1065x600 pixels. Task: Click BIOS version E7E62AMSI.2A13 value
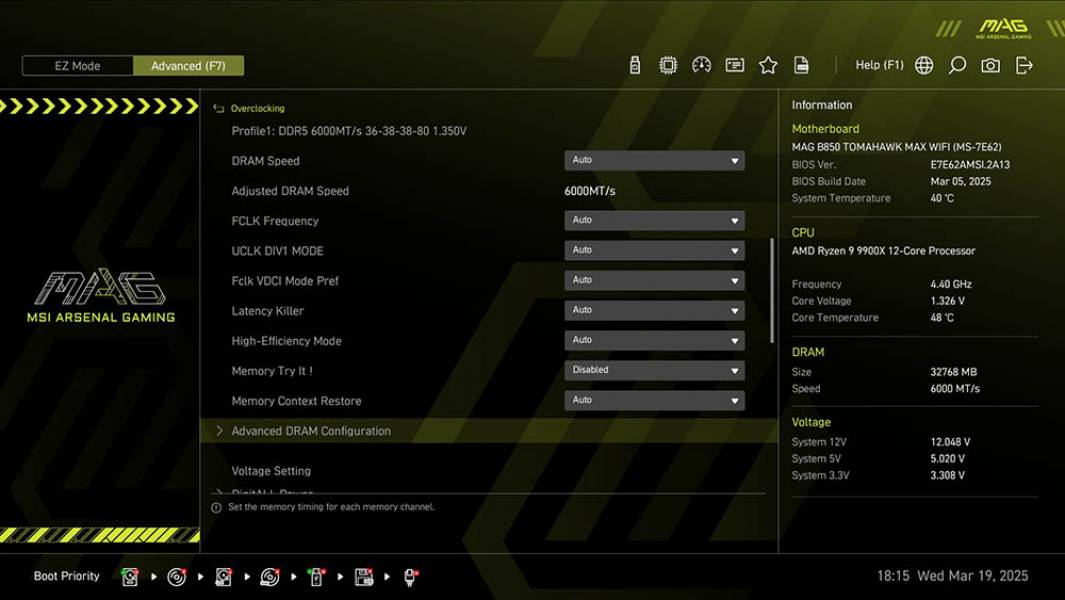point(970,164)
